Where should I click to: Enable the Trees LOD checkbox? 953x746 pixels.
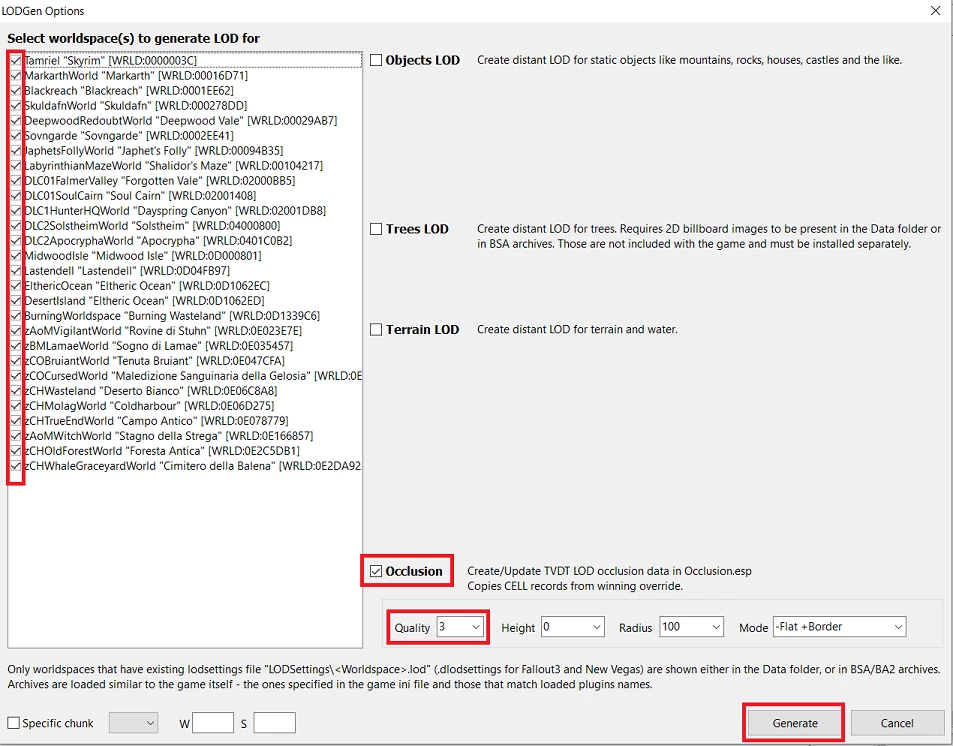[x=376, y=229]
